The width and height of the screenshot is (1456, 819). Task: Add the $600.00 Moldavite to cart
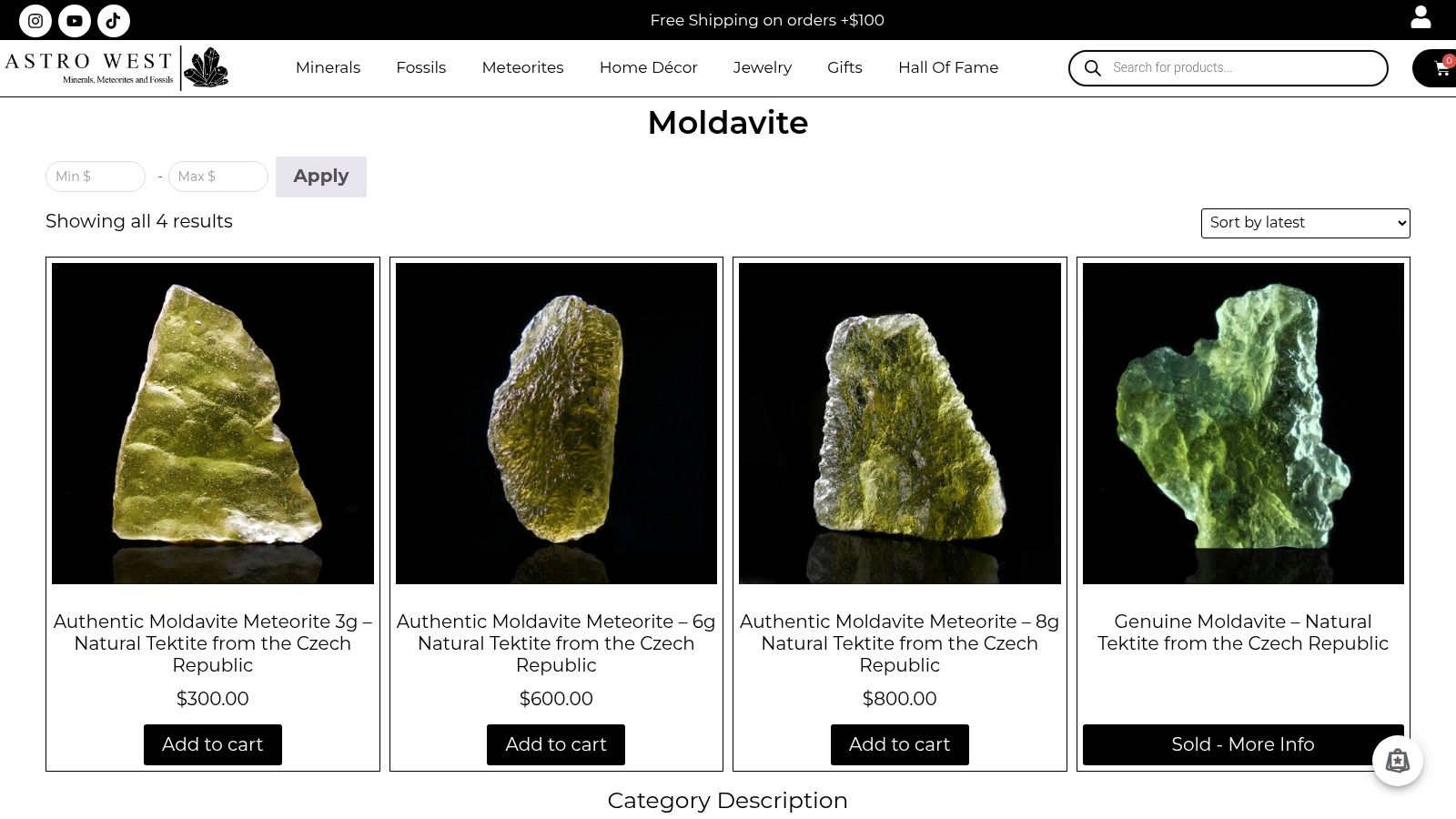tap(556, 744)
